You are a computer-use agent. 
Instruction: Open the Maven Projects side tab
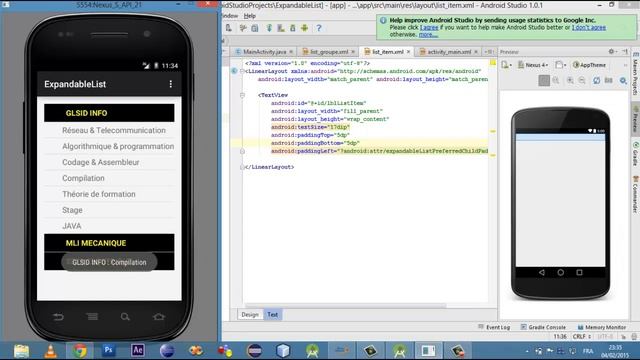636,74
